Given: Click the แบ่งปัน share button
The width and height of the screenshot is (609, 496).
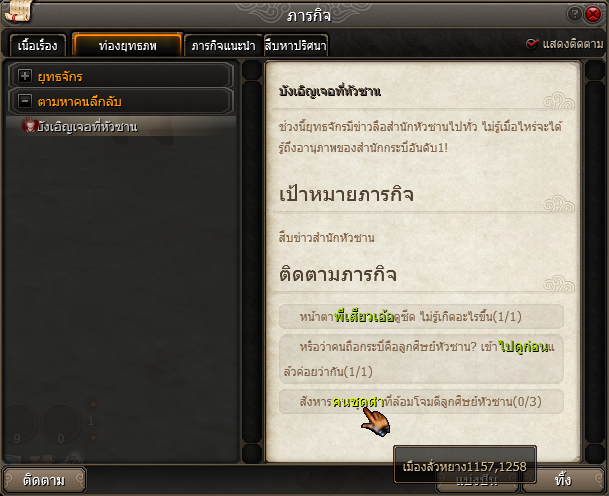Looking at the screenshot, I should click(x=477, y=481).
